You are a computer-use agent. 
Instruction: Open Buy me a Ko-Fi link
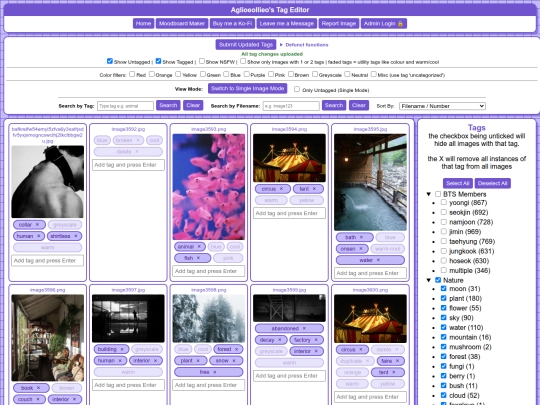232,23
